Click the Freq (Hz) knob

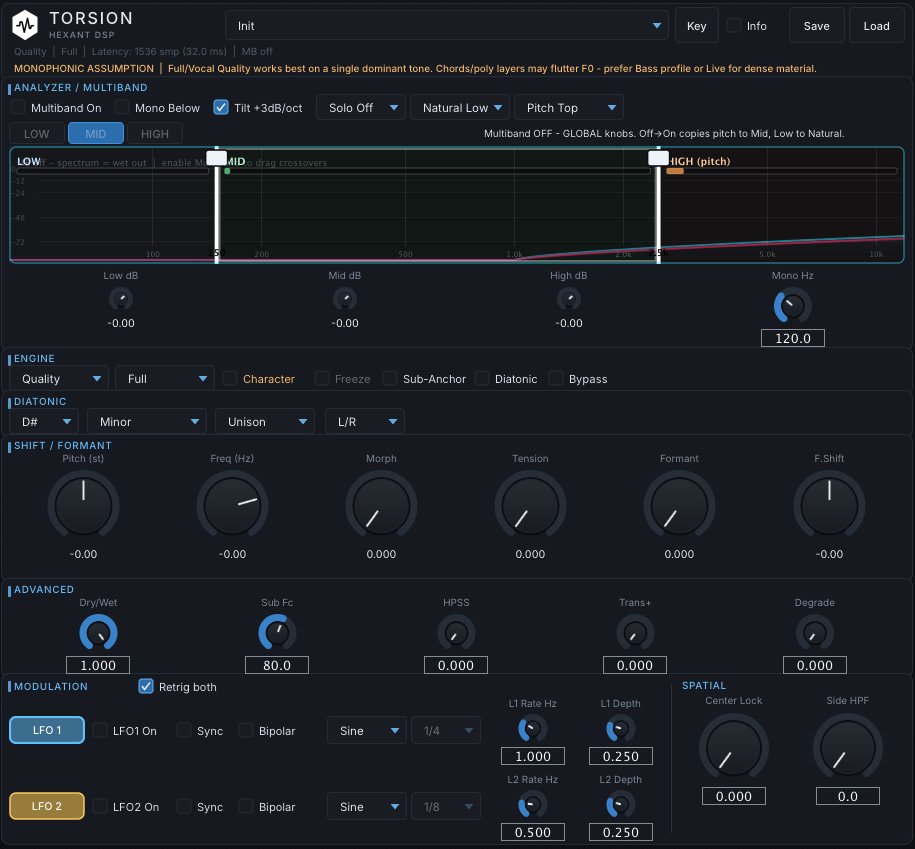(x=232, y=505)
